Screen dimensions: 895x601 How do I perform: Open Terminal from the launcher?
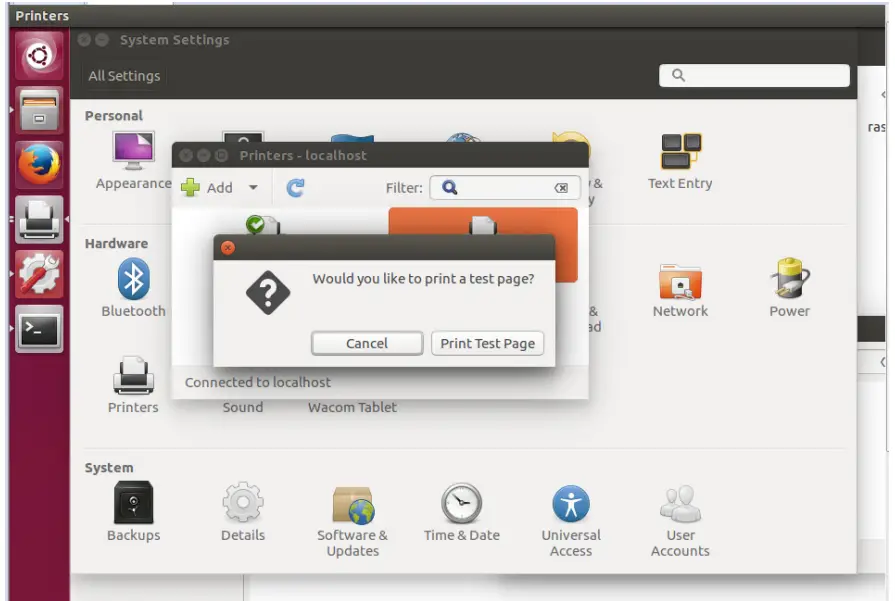click(x=39, y=329)
